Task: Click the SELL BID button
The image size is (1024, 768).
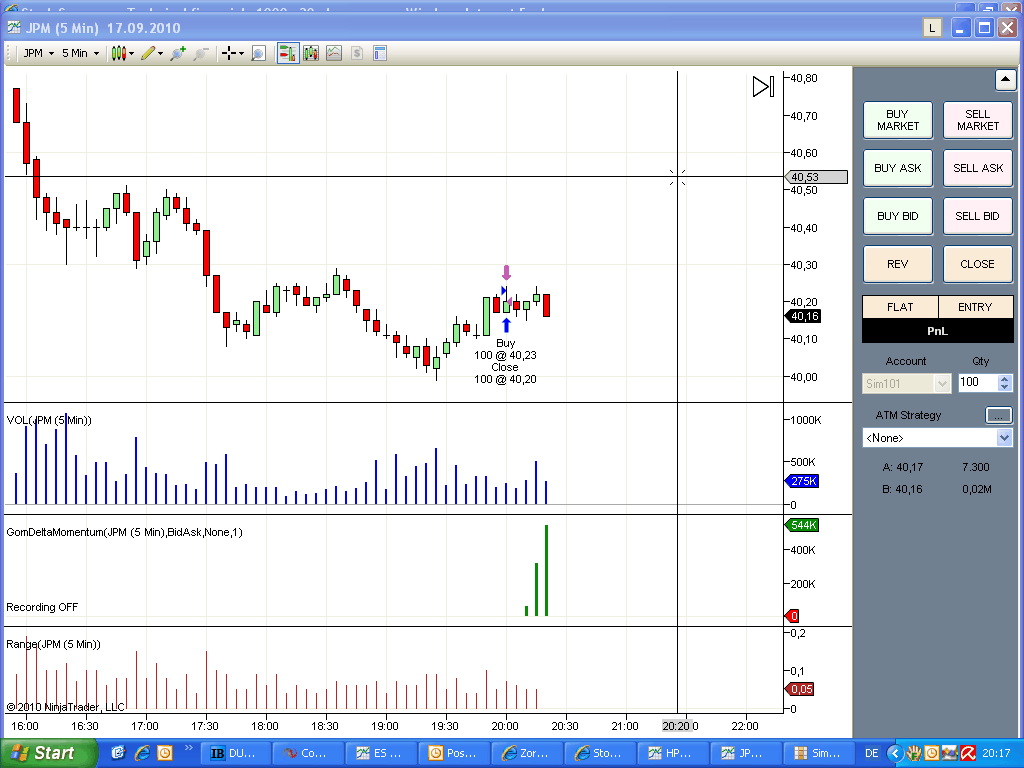Action: coord(978,216)
